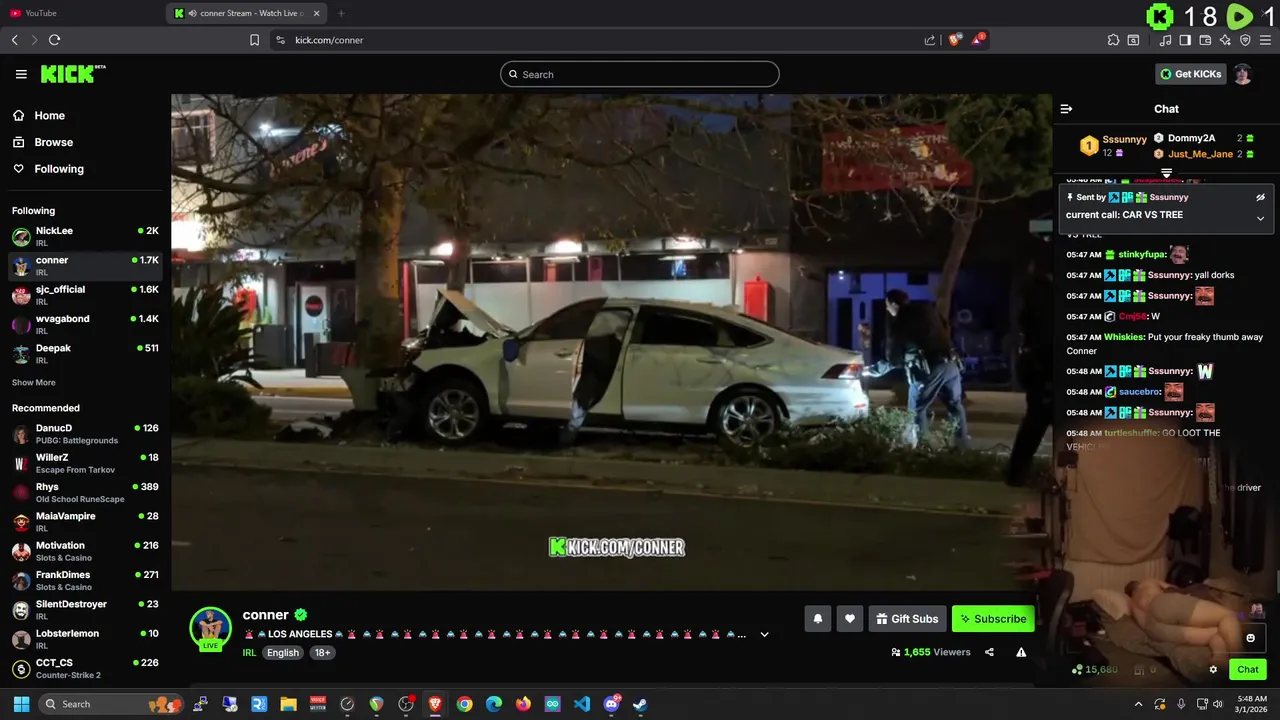Reload the page
The height and width of the screenshot is (720, 1280).
click(54, 40)
